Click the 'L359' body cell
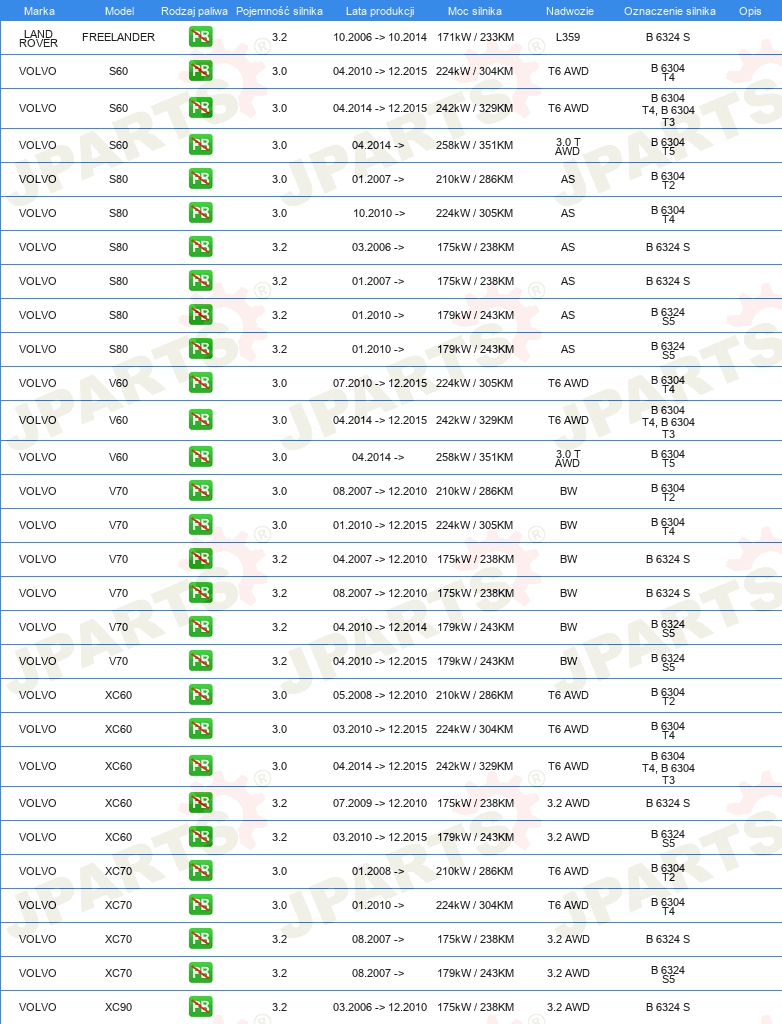Viewport: 782px width, 1024px height. [x=568, y=37]
